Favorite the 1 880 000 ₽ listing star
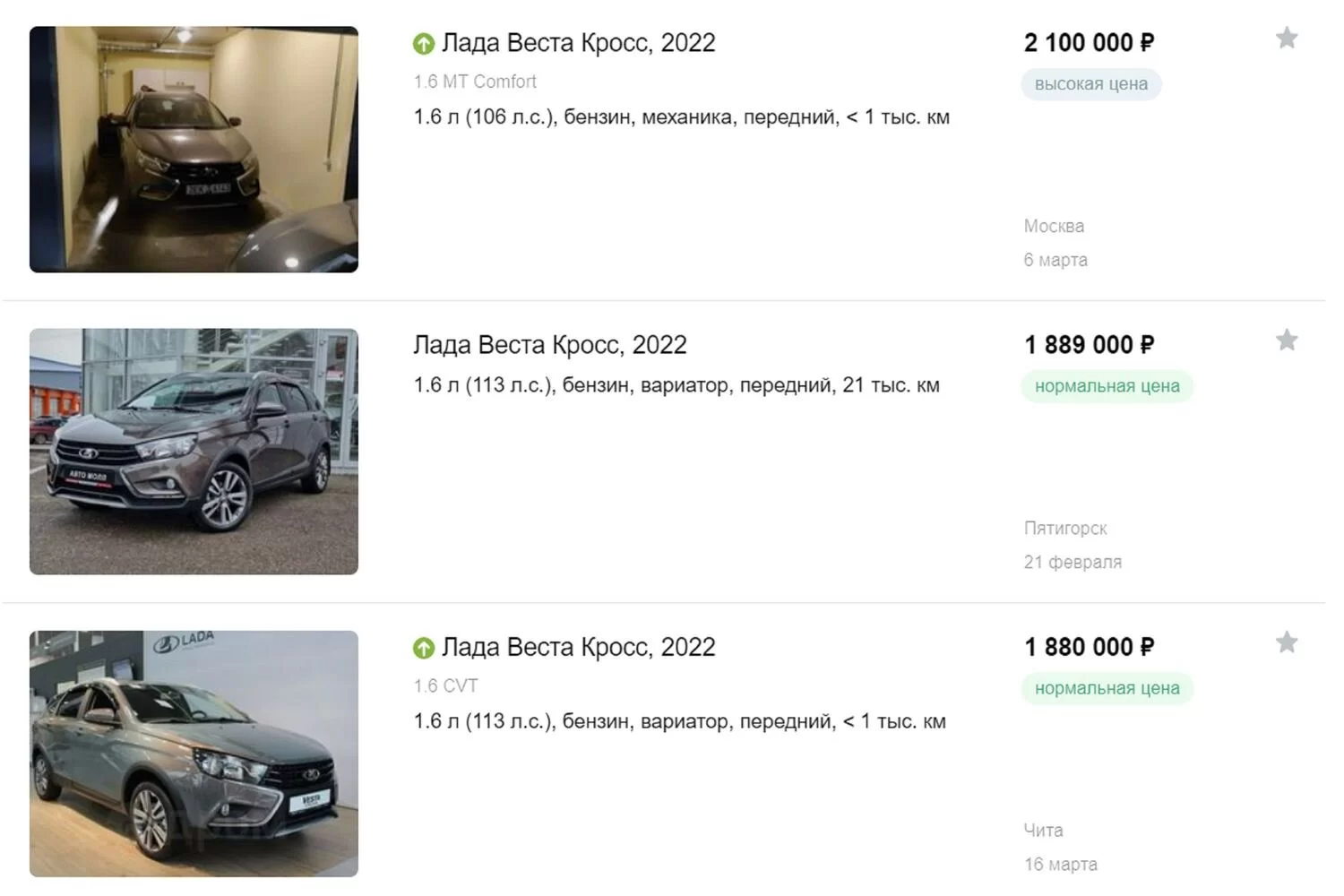 pyautogui.click(x=1287, y=642)
